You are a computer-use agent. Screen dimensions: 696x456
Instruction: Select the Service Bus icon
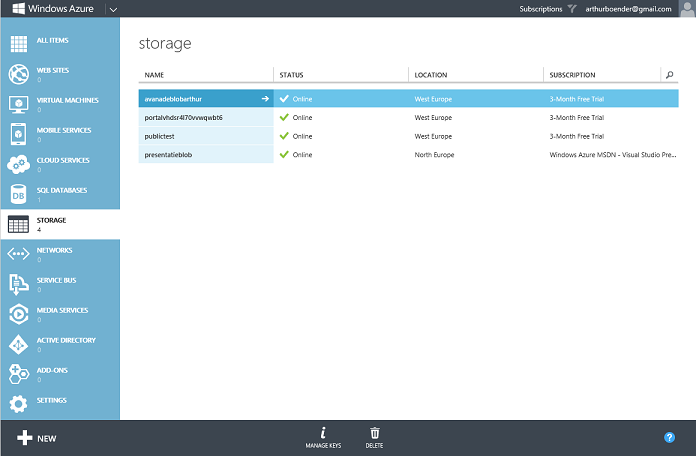19,284
